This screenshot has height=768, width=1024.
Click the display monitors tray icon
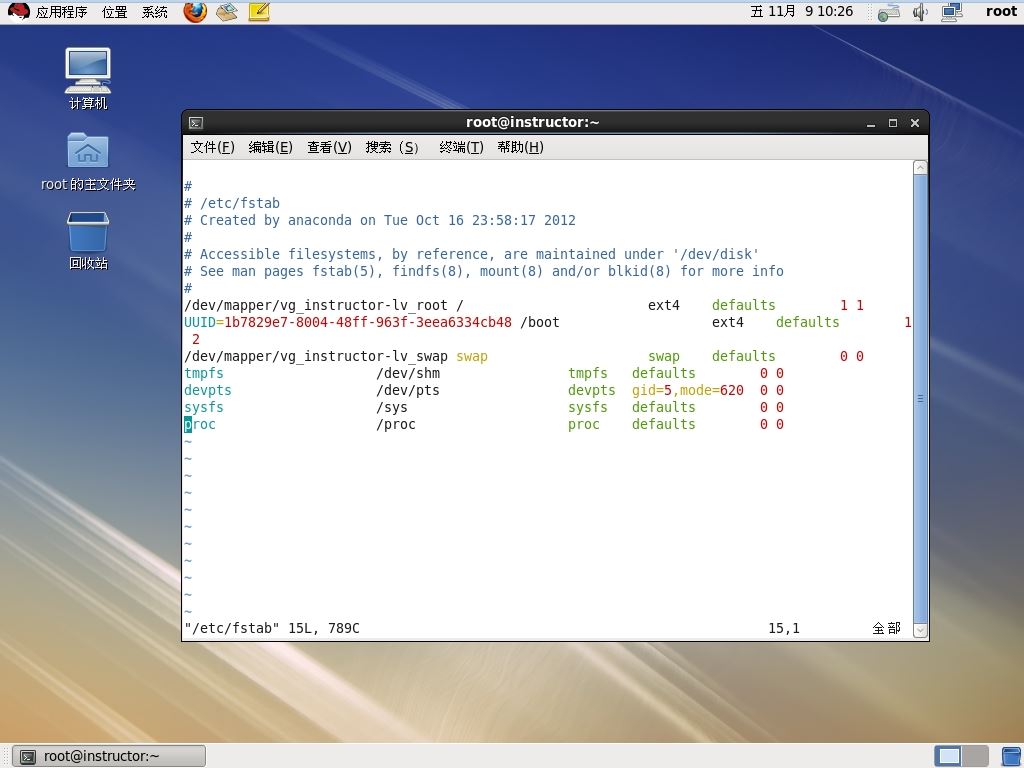pos(952,12)
